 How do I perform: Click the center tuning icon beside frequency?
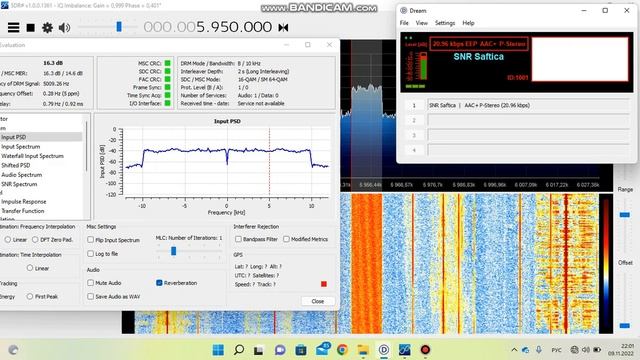pos(283,27)
